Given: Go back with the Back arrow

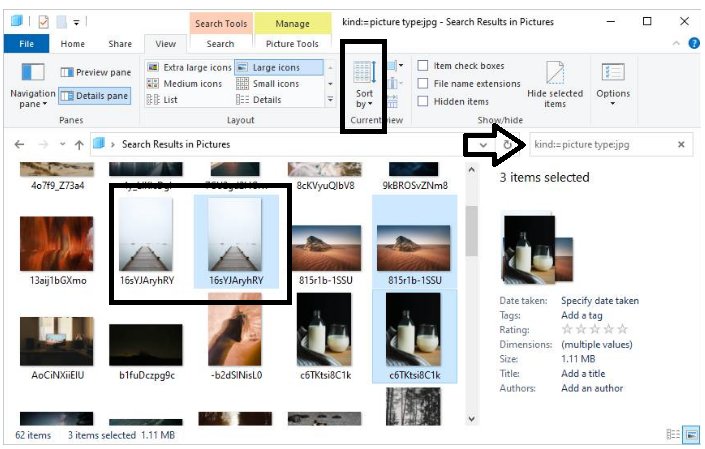Looking at the screenshot, I should coord(19,144).
